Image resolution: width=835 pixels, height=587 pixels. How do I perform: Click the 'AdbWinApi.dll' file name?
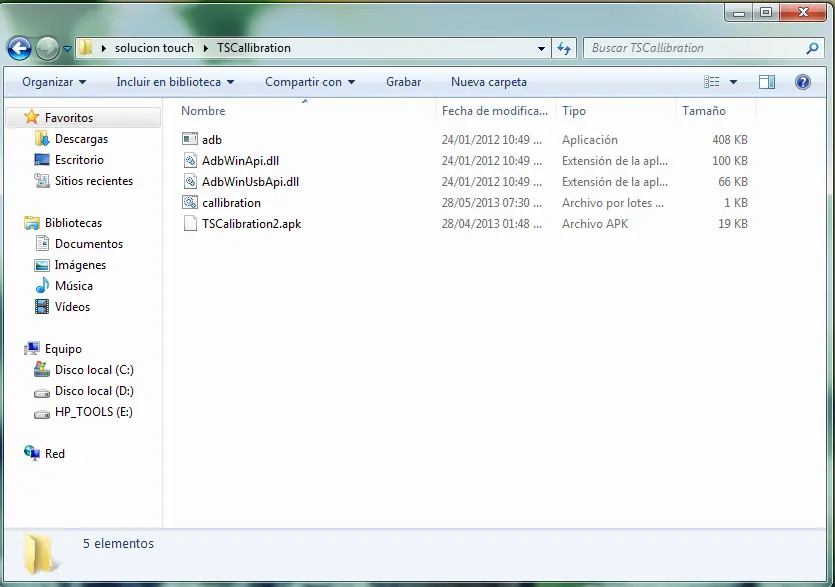[240, 160]
